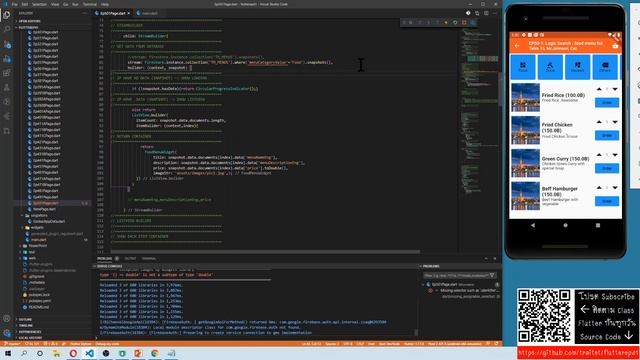Tap Order button for Green Curry
The image size is (640, 360).
[607, 168]
